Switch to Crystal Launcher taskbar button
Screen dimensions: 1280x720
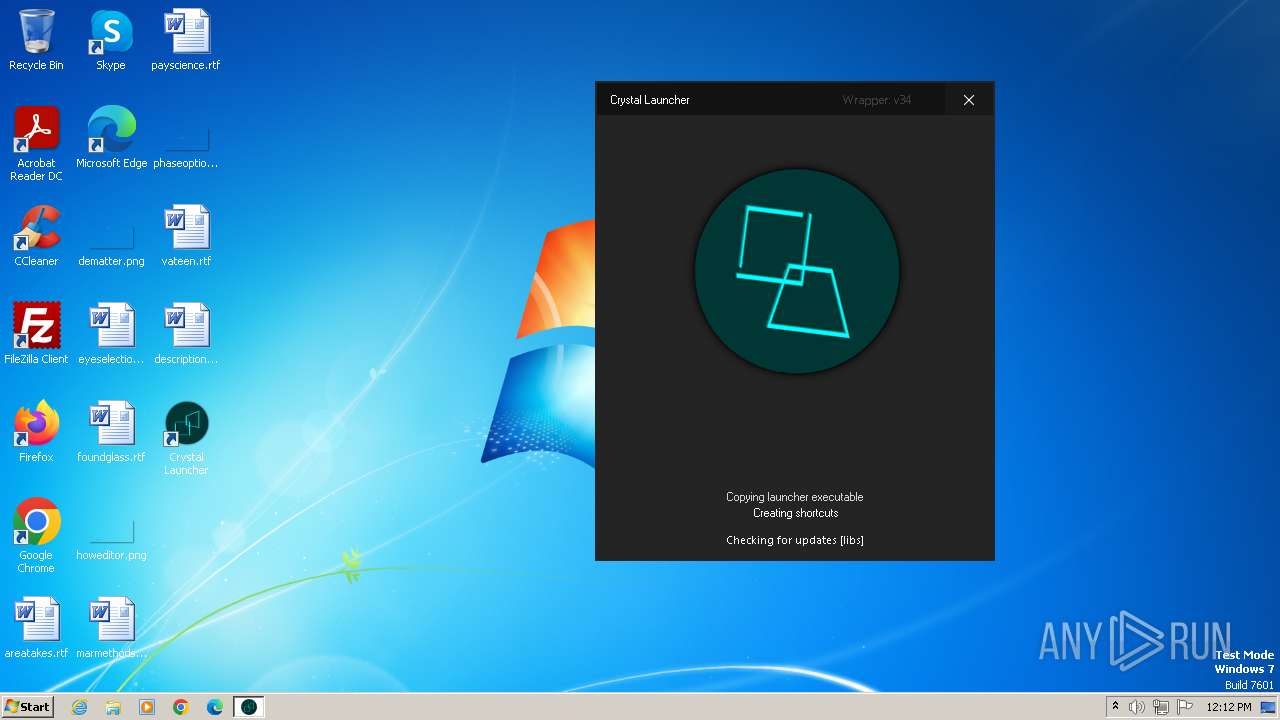(x=249, y=707)
